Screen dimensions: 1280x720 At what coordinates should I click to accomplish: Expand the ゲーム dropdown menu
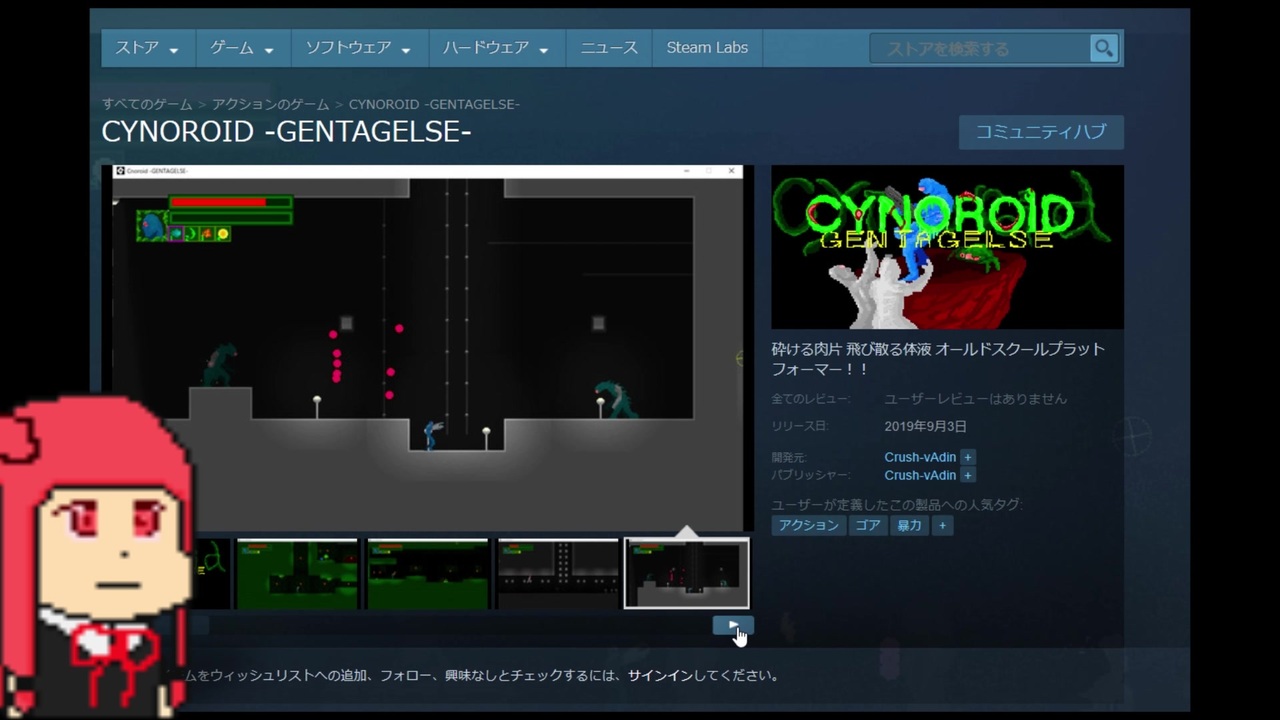click(242, 48)
